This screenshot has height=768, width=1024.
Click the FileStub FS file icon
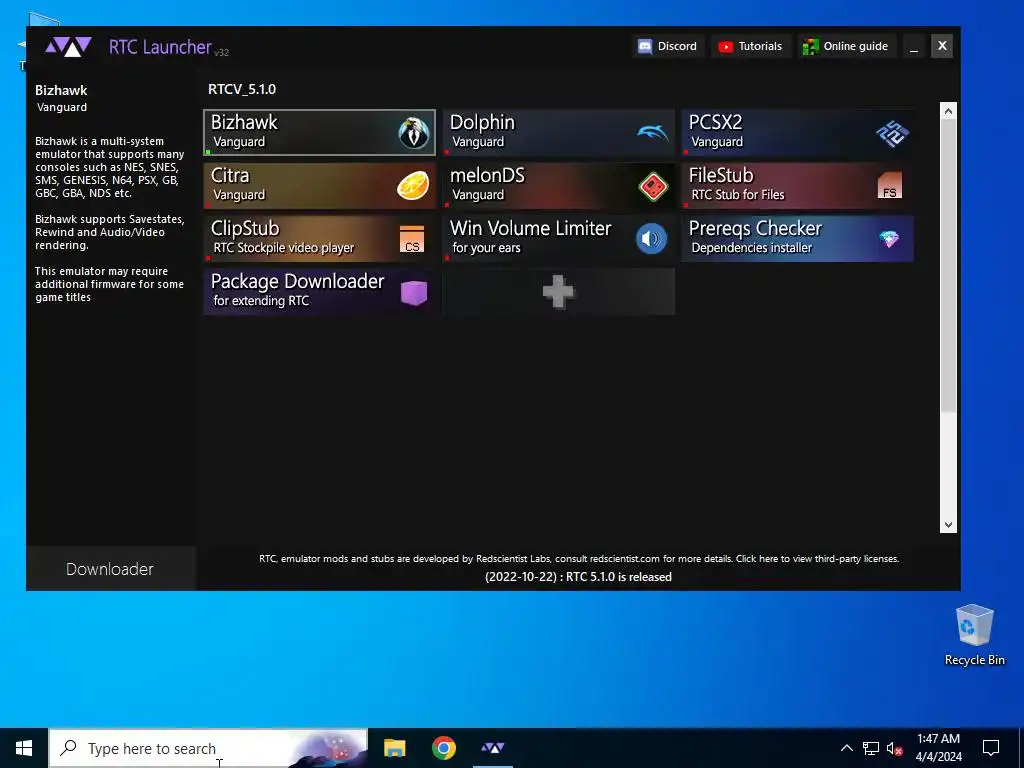889,185
